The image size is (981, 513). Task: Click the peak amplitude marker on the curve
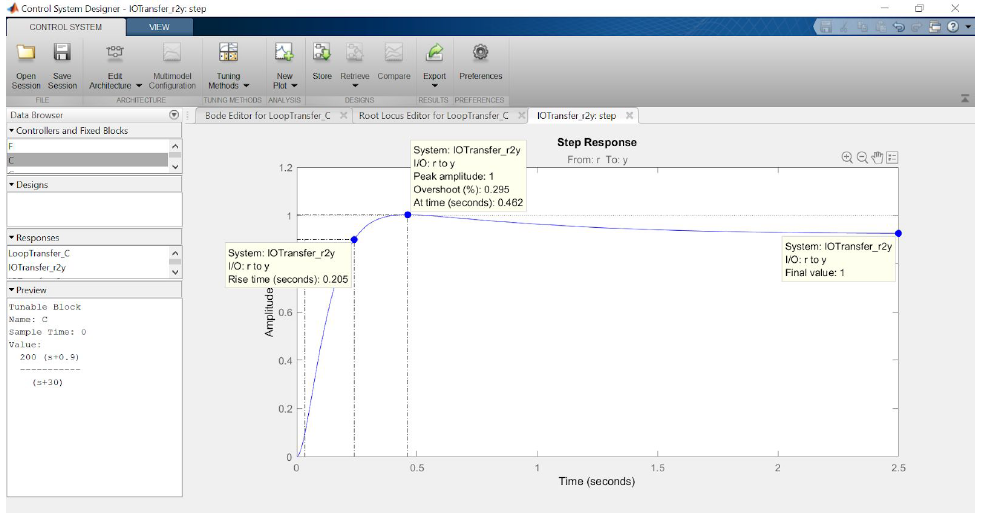click(408, 215)
